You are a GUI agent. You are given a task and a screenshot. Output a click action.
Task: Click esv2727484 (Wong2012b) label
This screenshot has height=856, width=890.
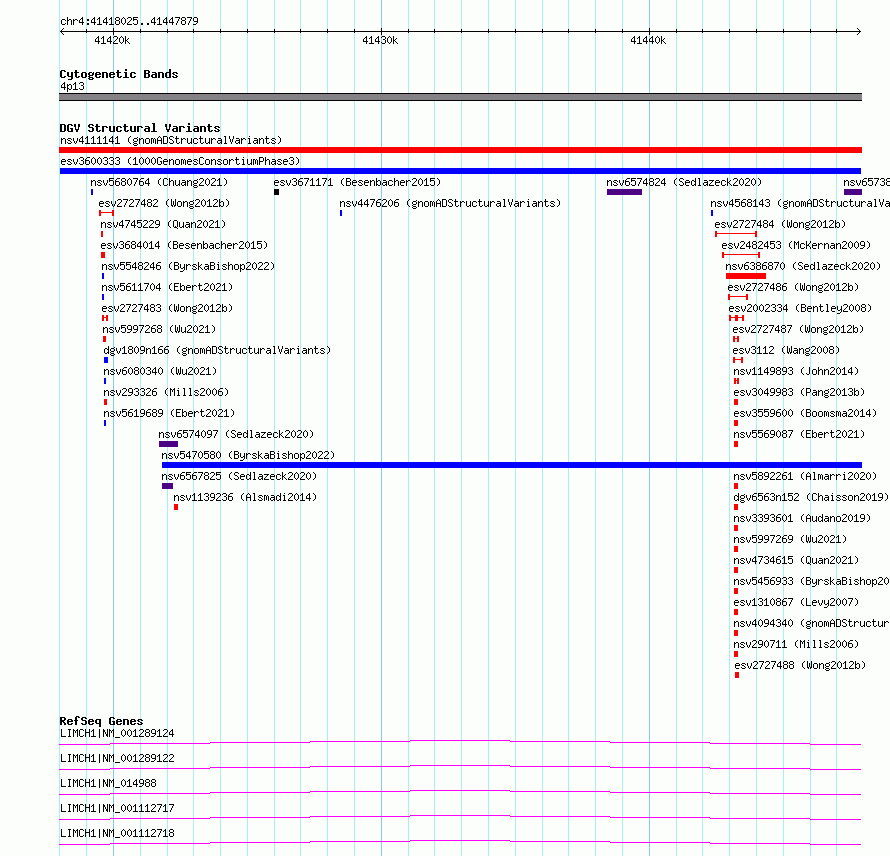click(780, 224)
